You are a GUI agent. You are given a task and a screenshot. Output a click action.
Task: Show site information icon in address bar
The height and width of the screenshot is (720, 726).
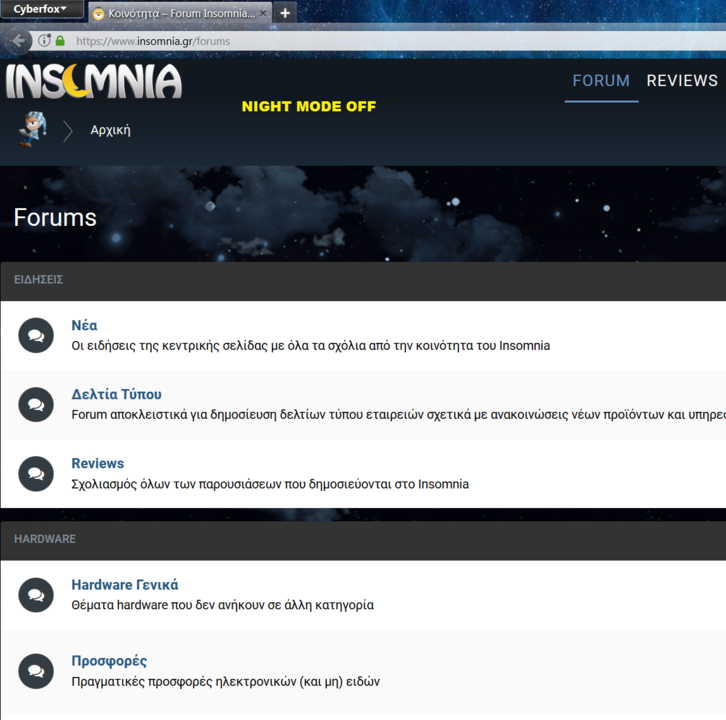point(44,41)
